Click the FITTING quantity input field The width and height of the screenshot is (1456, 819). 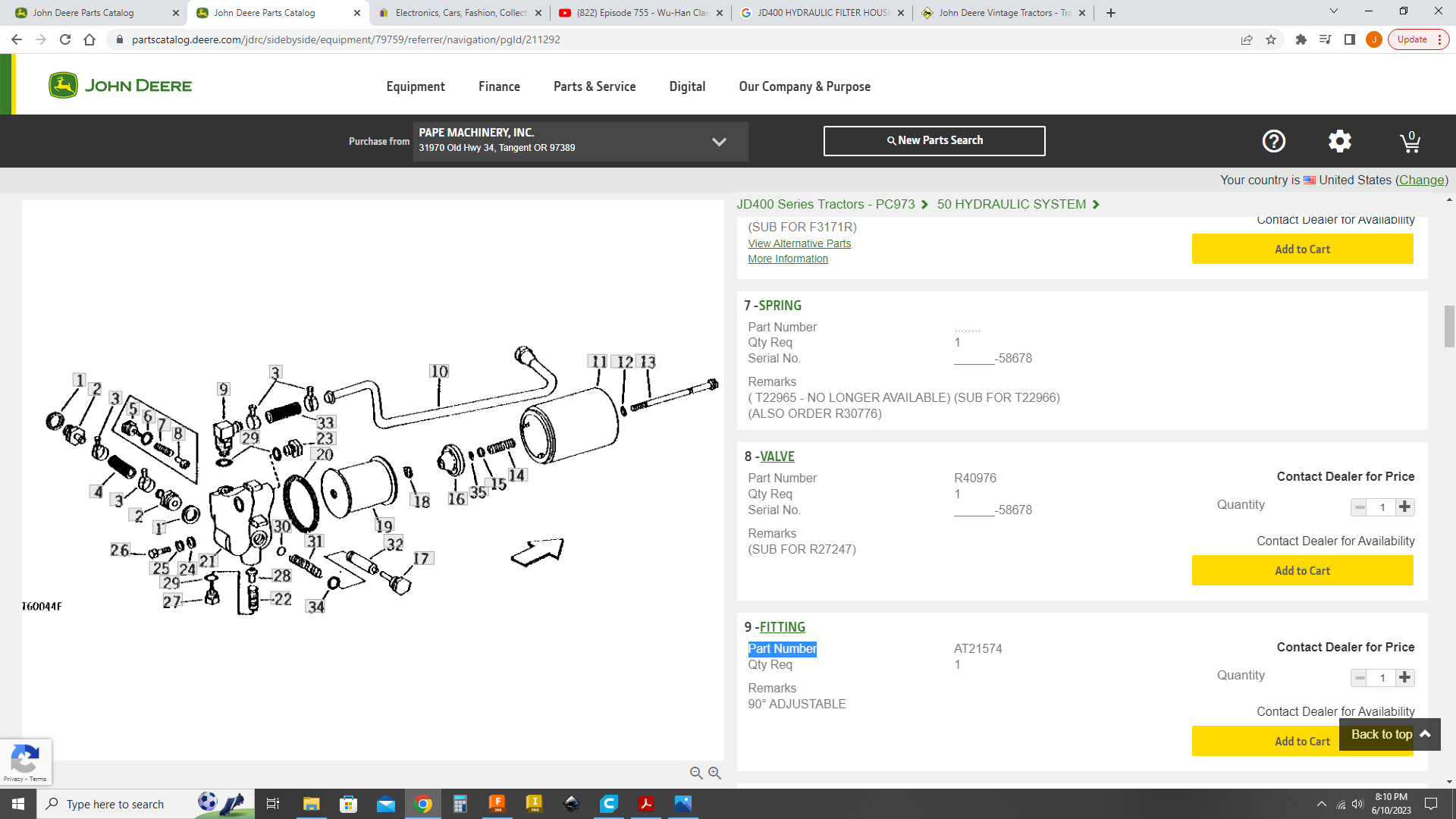click(1382, 678)
